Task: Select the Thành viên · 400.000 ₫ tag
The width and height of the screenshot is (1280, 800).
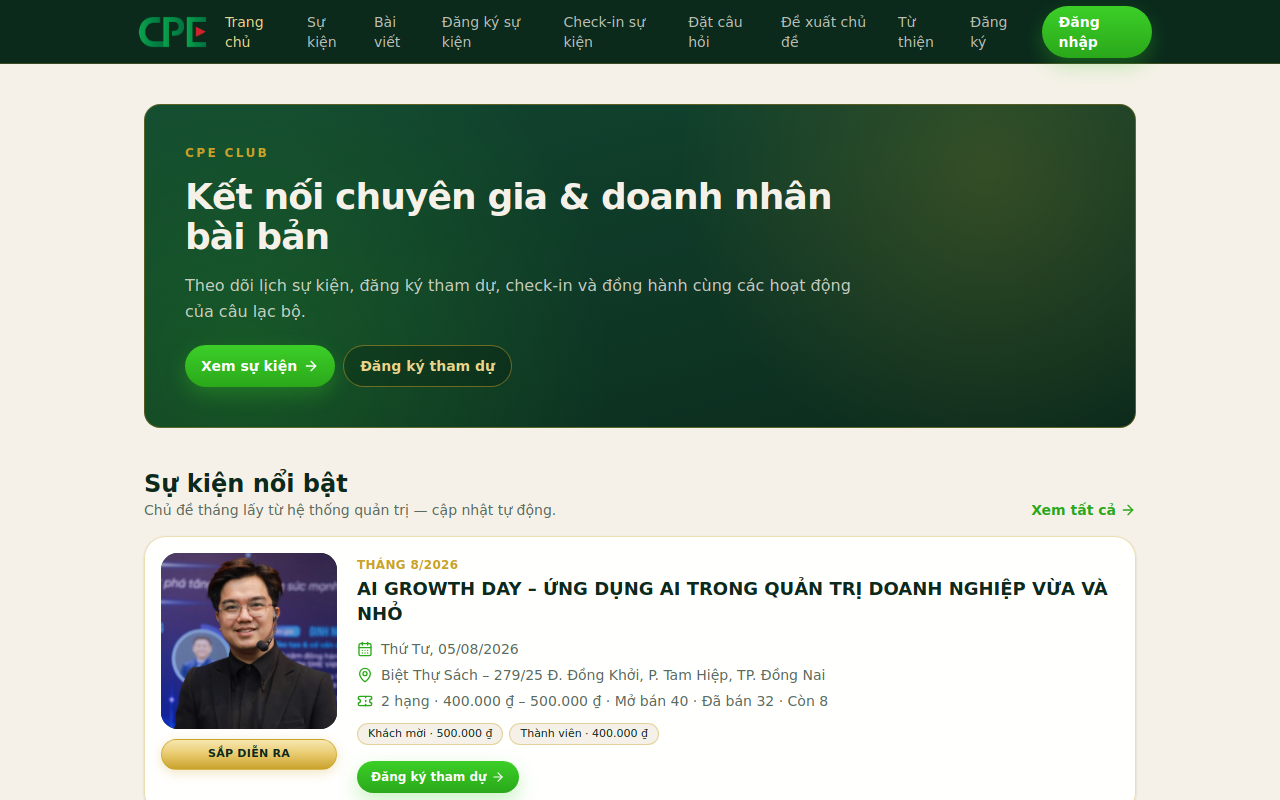Action: click(x=584, y=733)
